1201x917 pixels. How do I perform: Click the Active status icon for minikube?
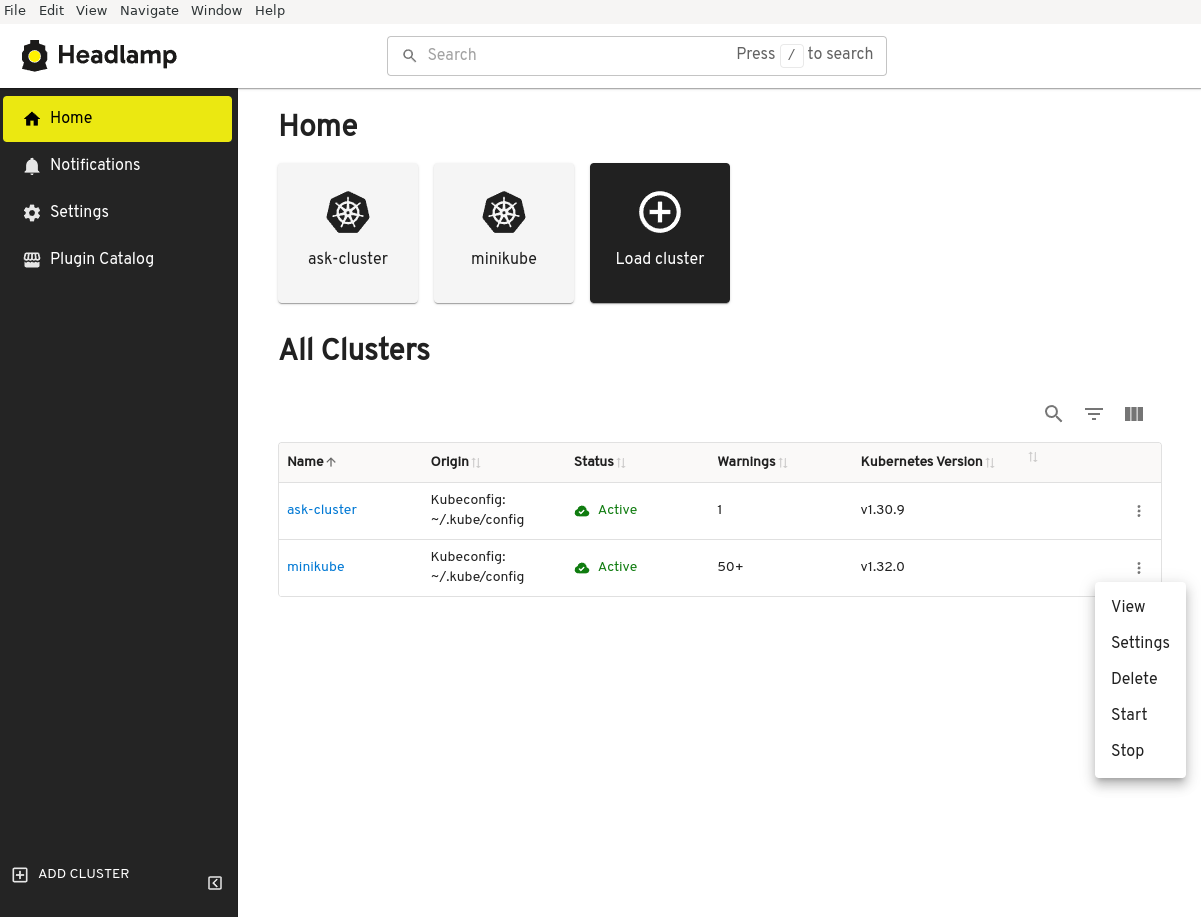pos(582,568)
